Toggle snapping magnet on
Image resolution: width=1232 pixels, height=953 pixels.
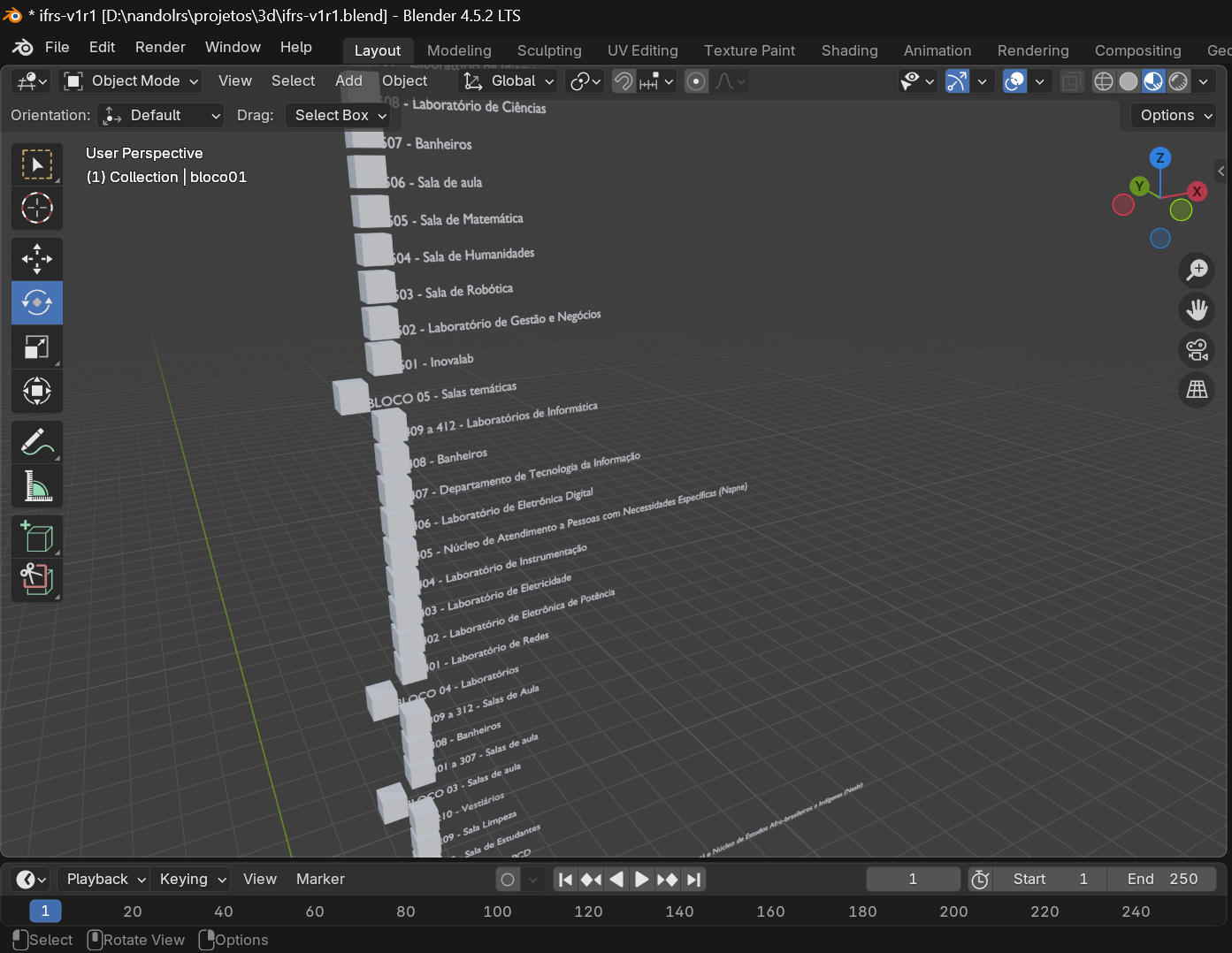624,81
